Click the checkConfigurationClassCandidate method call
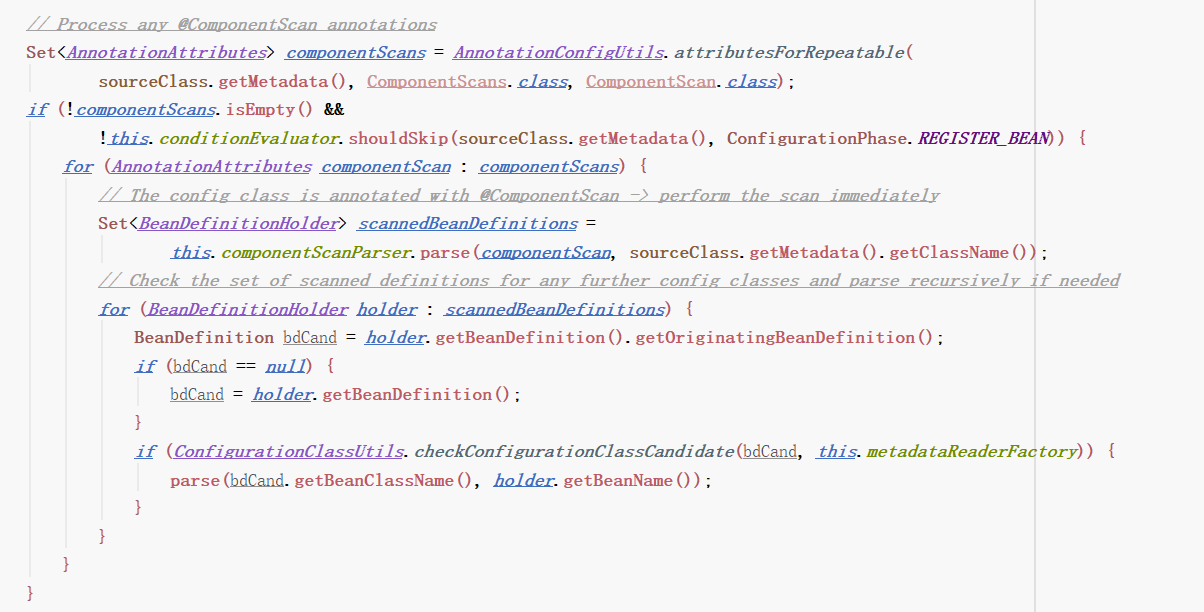 575,452
